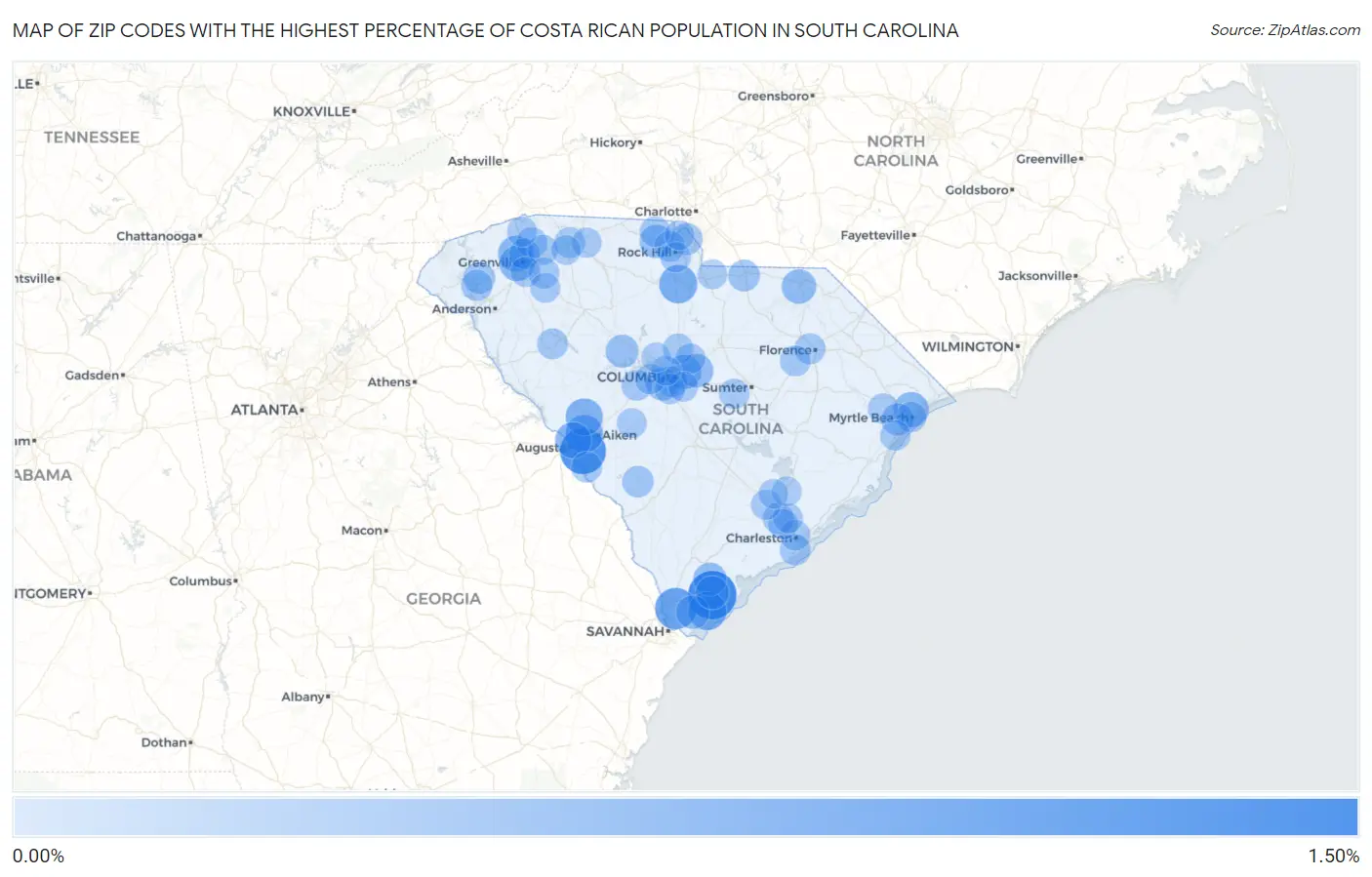Click the large dark bubble near Augusta
This screenshot has width=1372, height=877.
(x=582, y=450)
